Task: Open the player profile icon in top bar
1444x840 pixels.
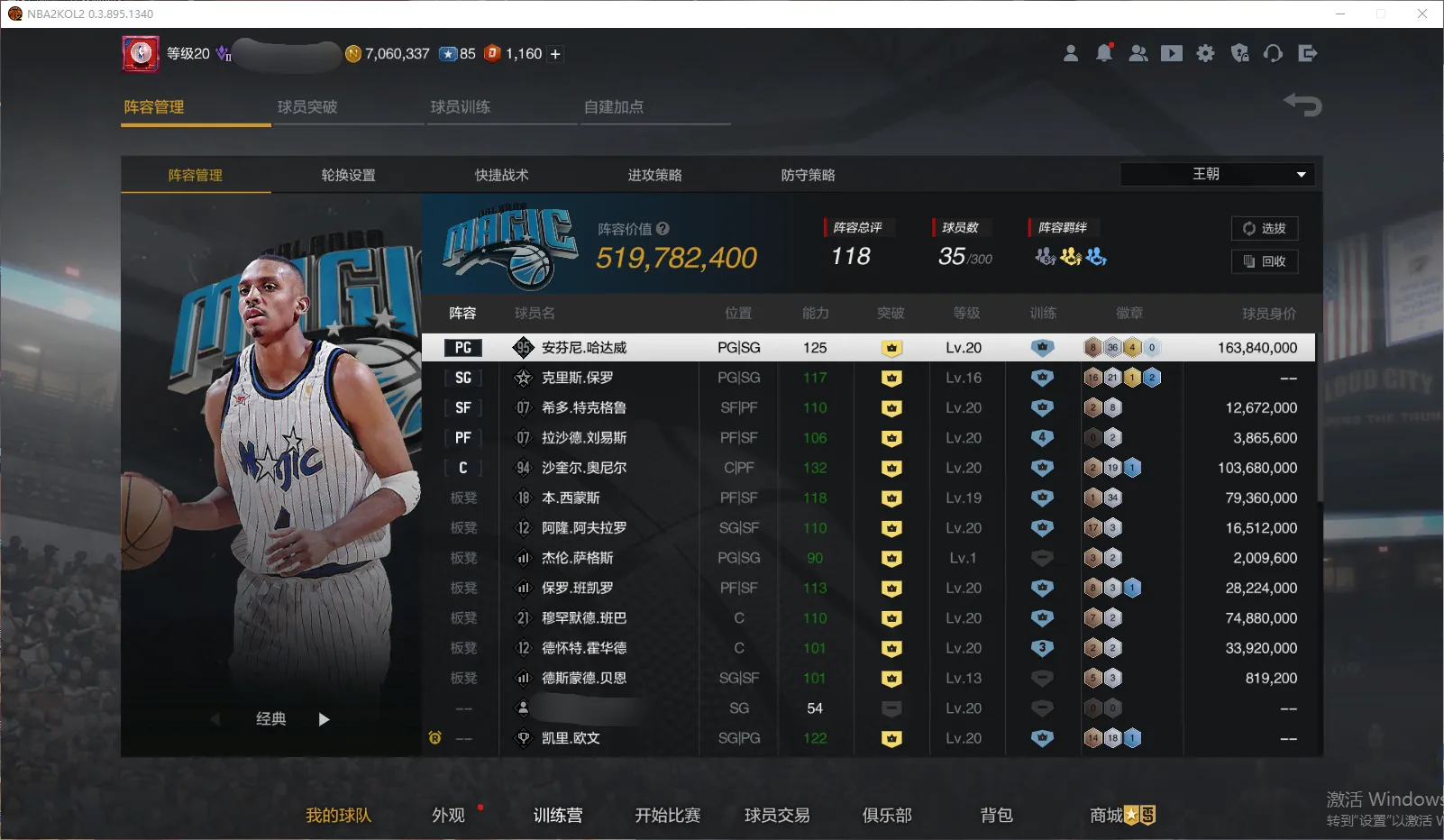Action: tap(1071, 53)
